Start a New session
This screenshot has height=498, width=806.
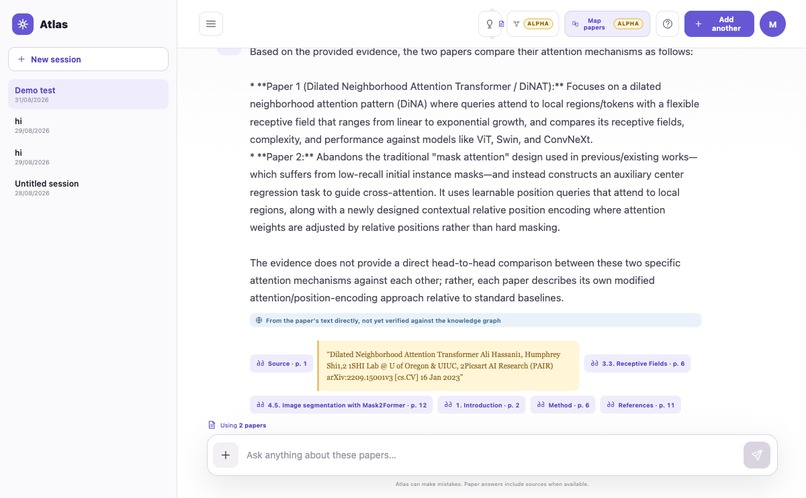click(88, 59)
